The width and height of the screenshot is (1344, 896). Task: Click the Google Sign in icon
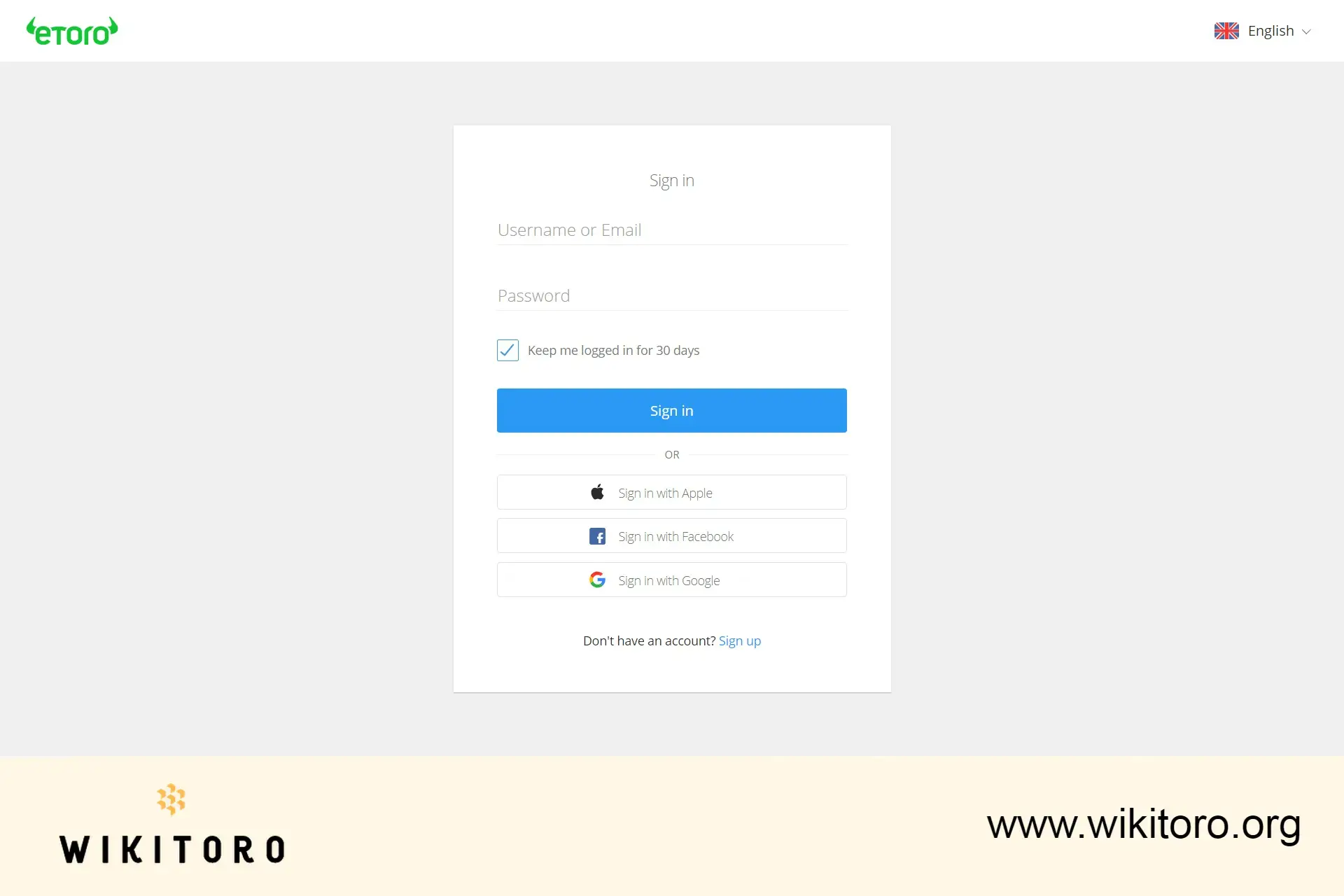596,580
